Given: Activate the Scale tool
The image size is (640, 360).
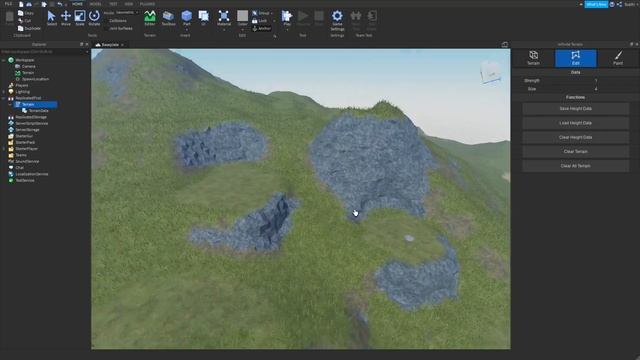Looking at the screenshot, I should (x=80, y=18).
